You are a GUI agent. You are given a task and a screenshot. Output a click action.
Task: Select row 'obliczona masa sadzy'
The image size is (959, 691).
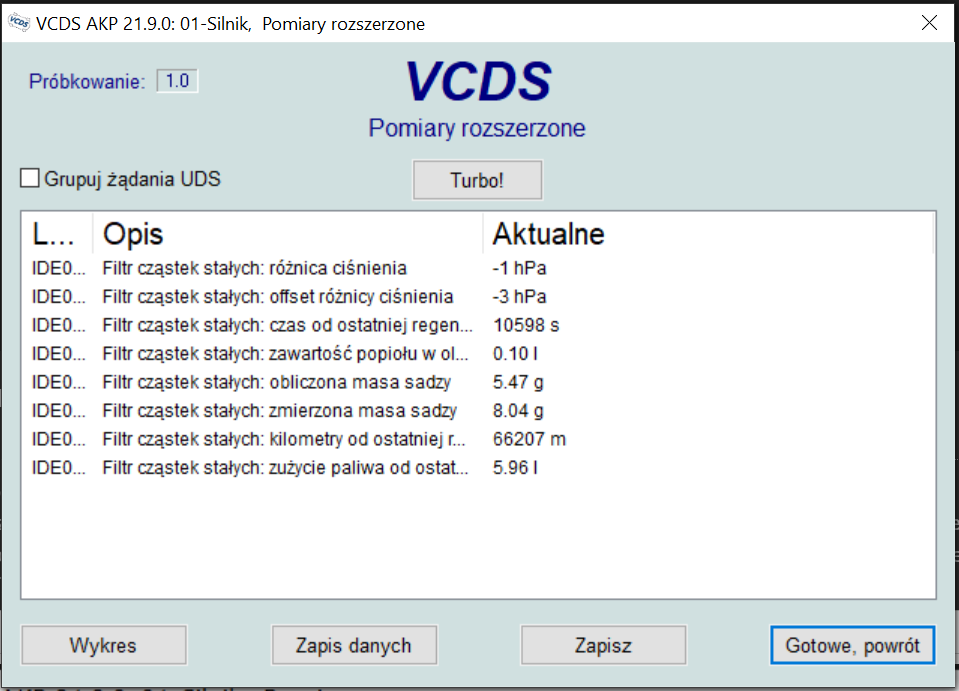click(x=478, y=382)
